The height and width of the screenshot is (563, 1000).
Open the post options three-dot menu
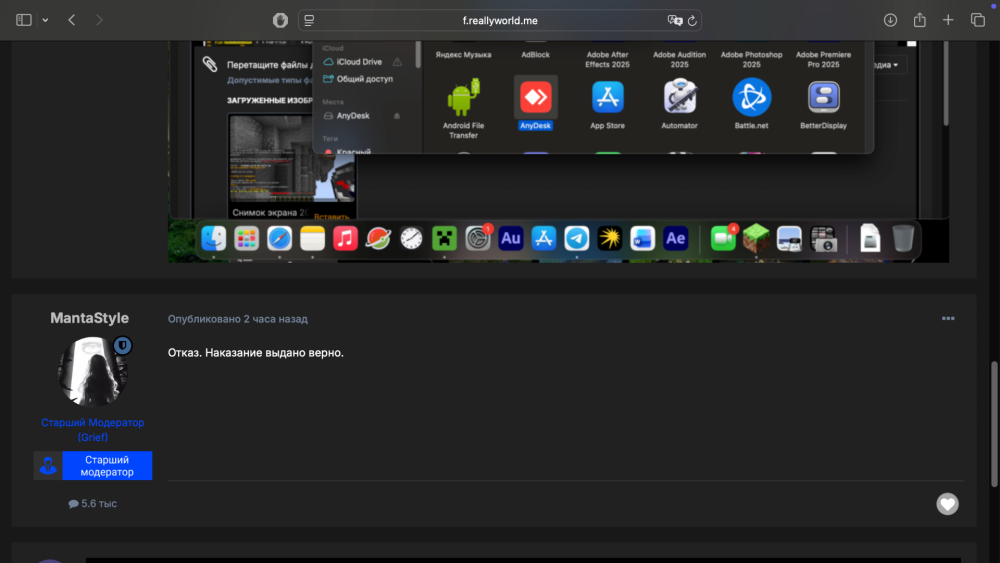click(x=948, y=318)
